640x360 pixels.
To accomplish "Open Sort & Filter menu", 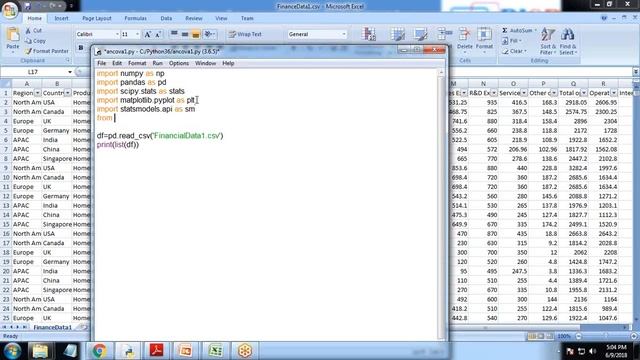I will [548, 41].
